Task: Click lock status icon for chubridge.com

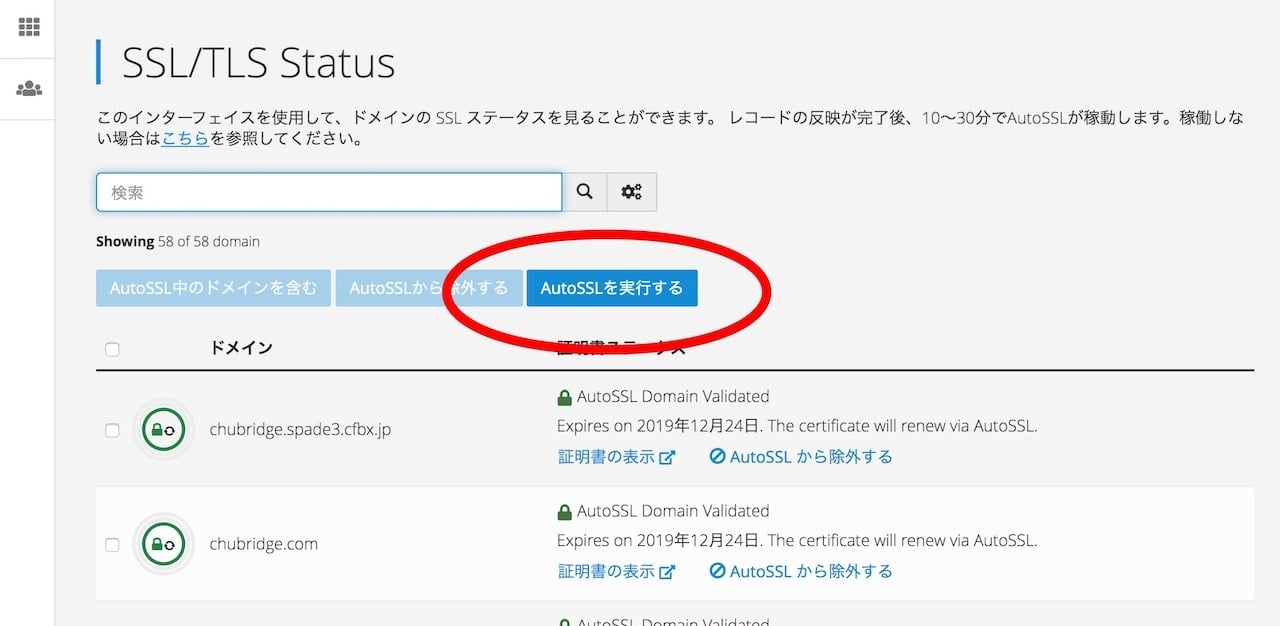Action: [163, 544]
